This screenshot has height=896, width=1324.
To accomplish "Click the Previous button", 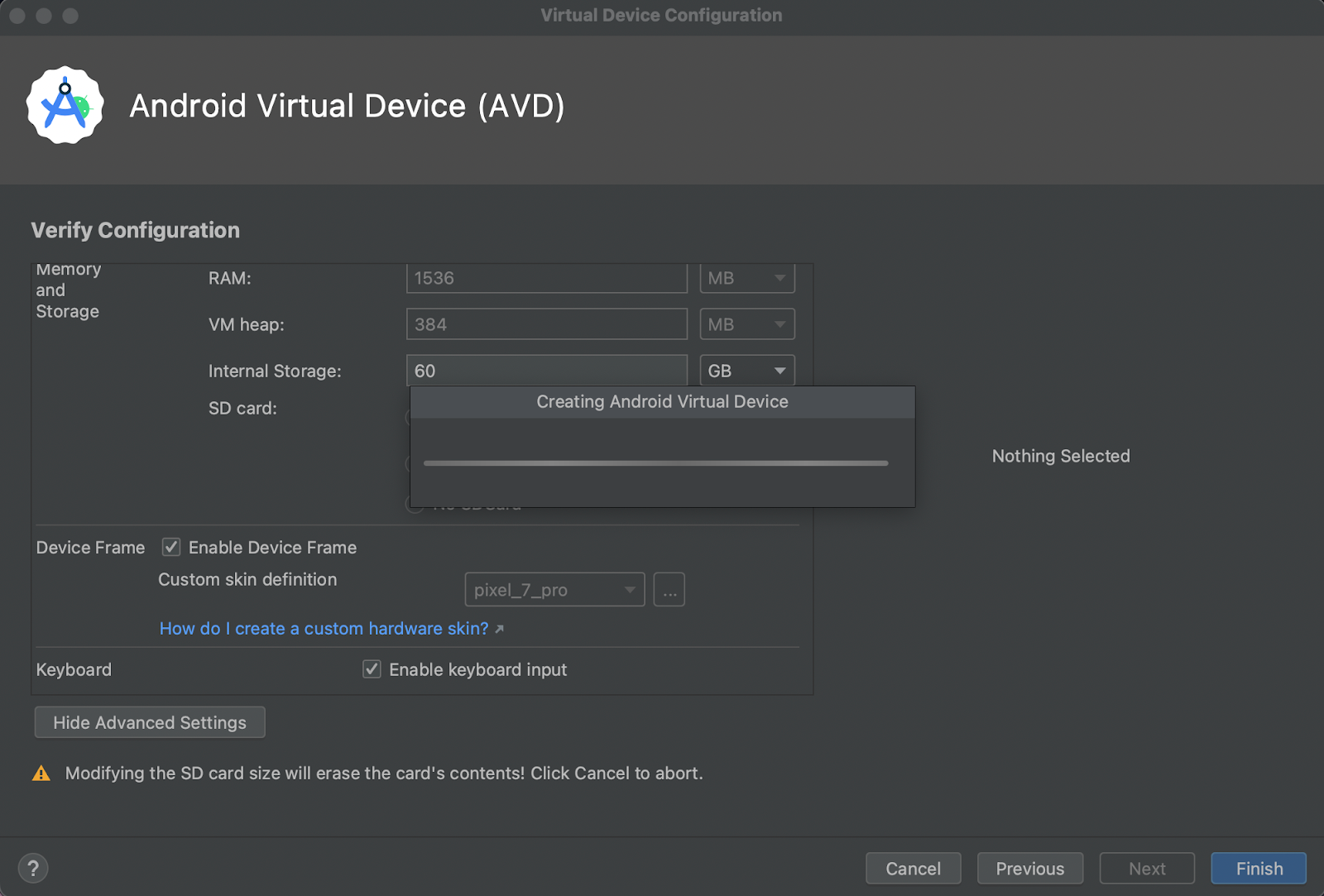I will click(x=1030, y=869).
